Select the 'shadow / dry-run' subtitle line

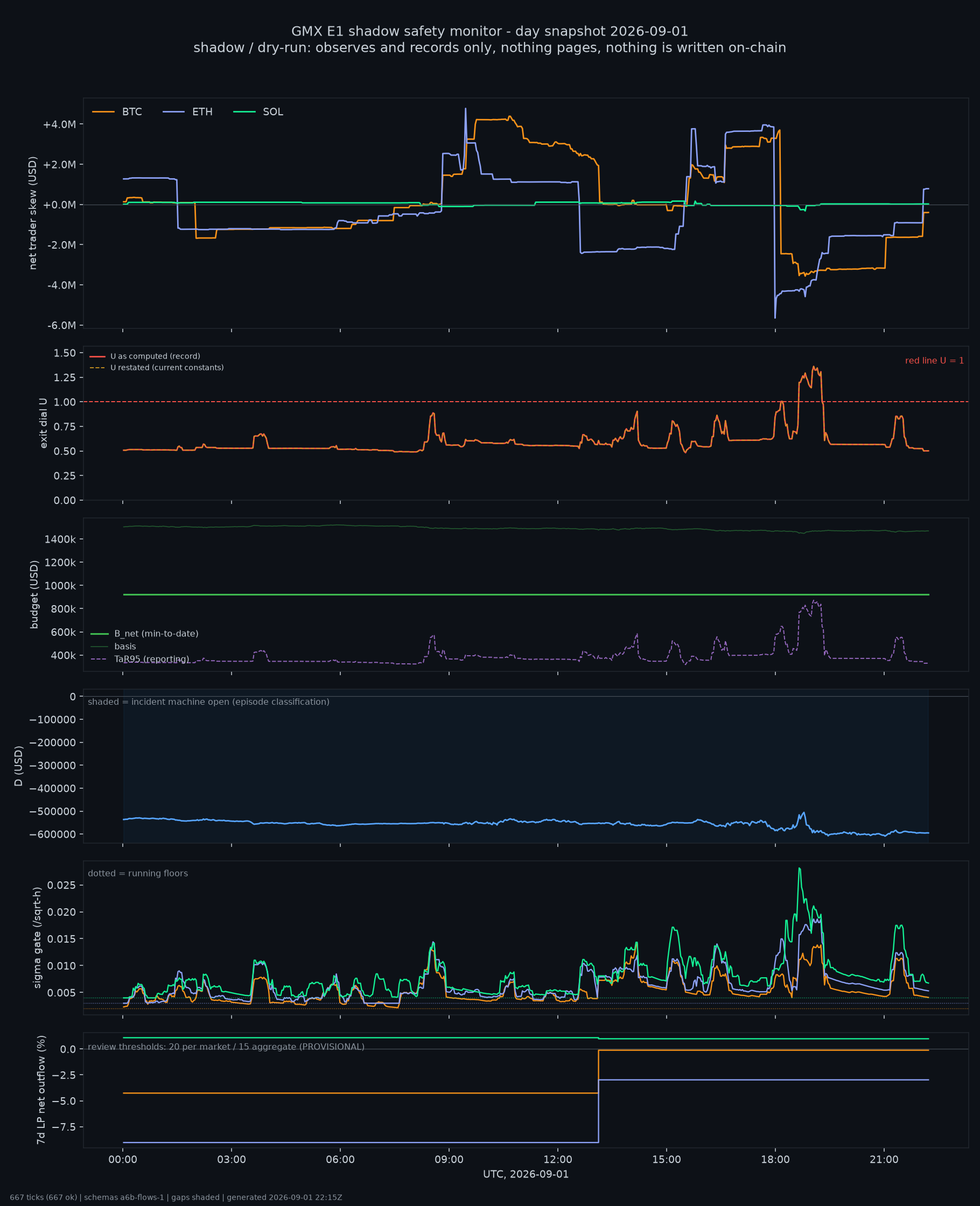489,47
